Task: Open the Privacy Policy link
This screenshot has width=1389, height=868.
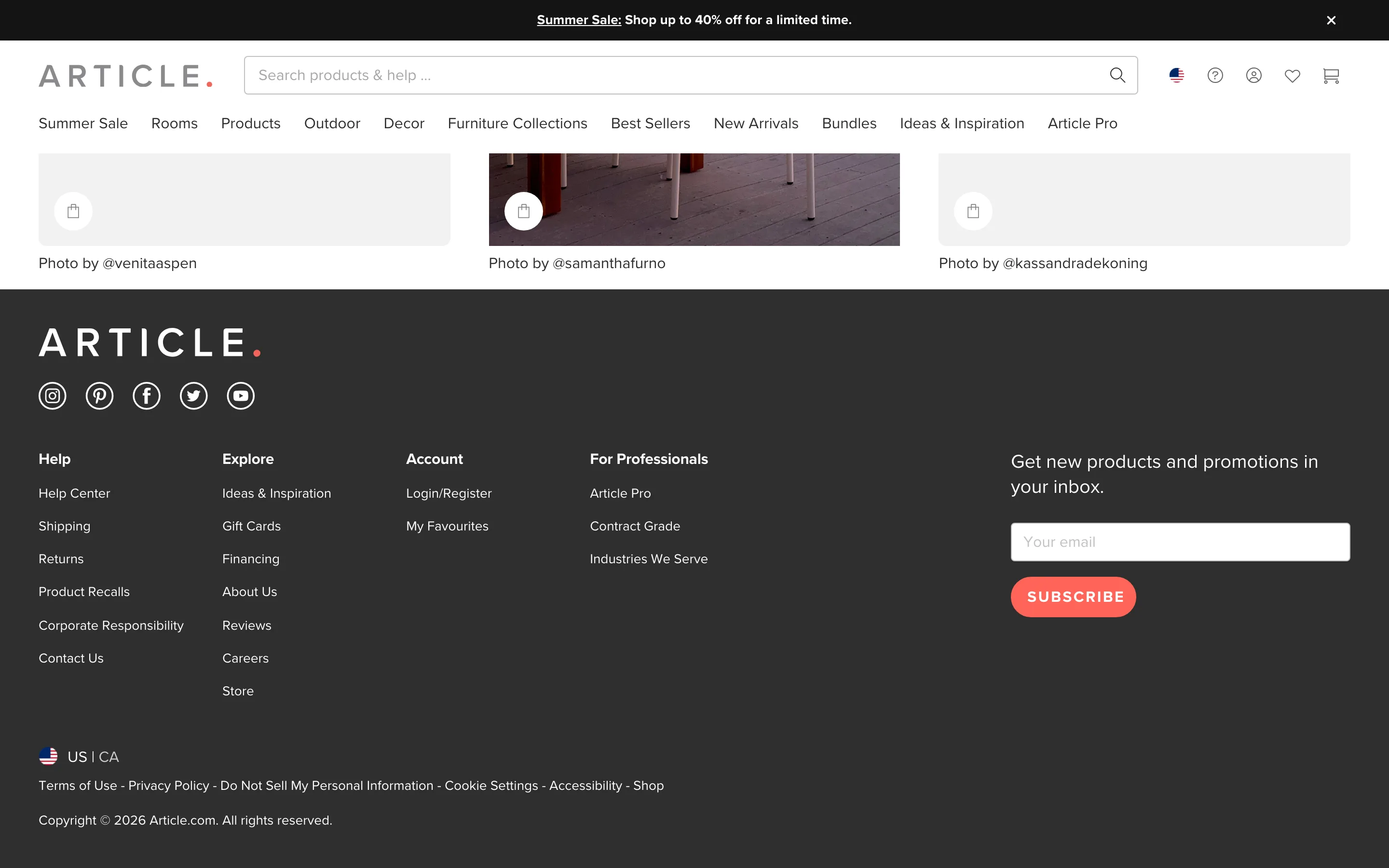Action: 169,786
